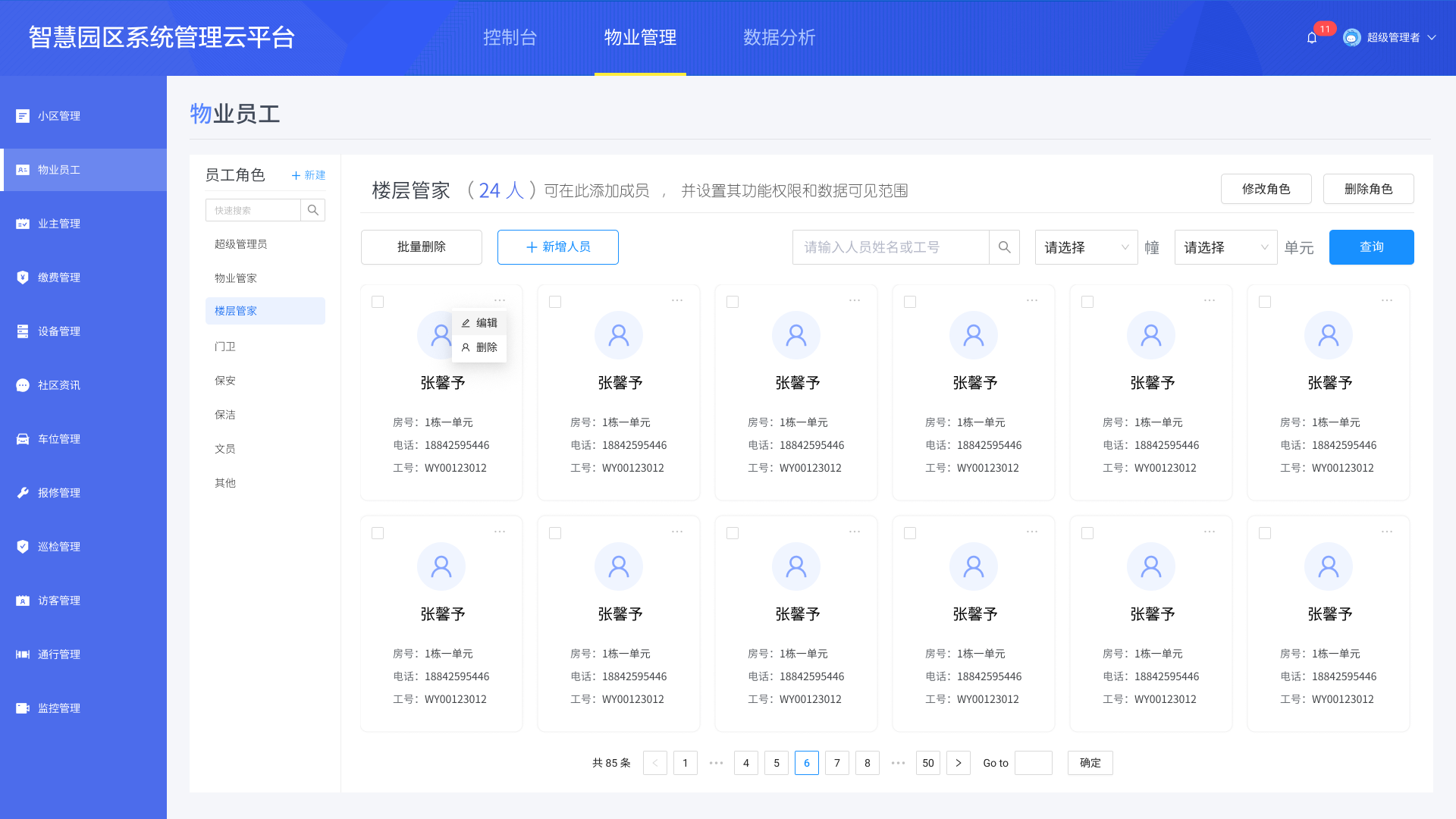Screen dimensions: 1456x819
Task: Jump to page 50 in pagination
Action: point(927,763)
